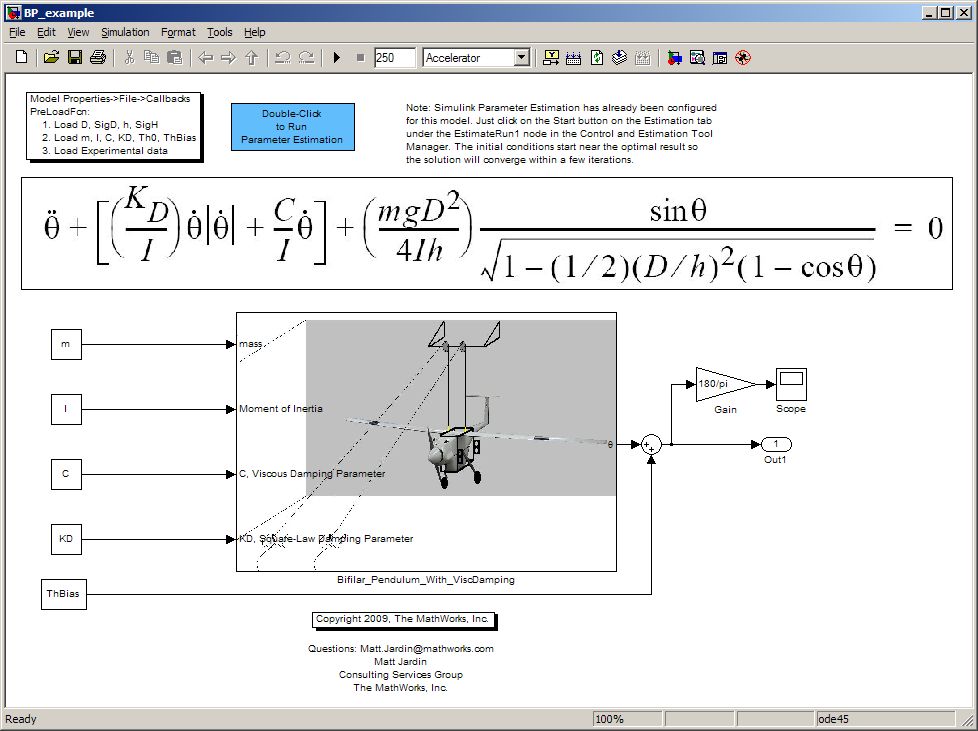Print the model with the printer icon
The width and height of the screenshot is (978, 731).
[x=97, y=58]
